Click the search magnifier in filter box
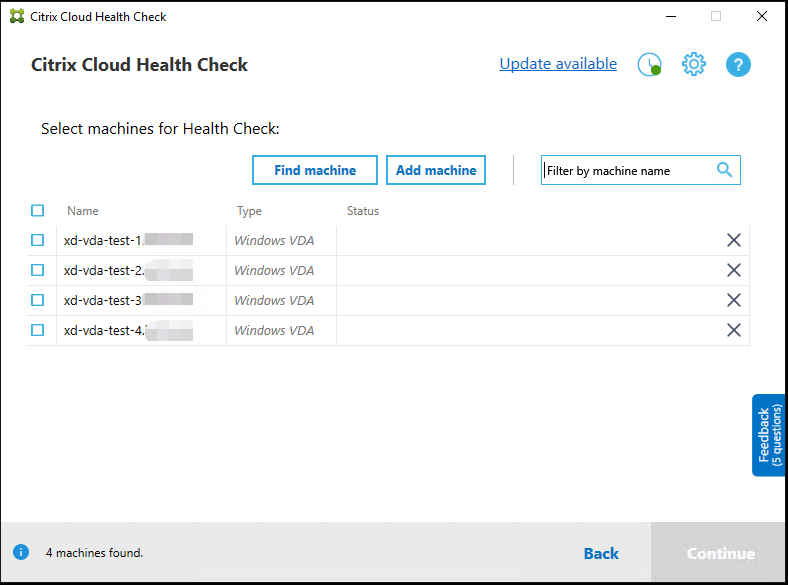 725,170
